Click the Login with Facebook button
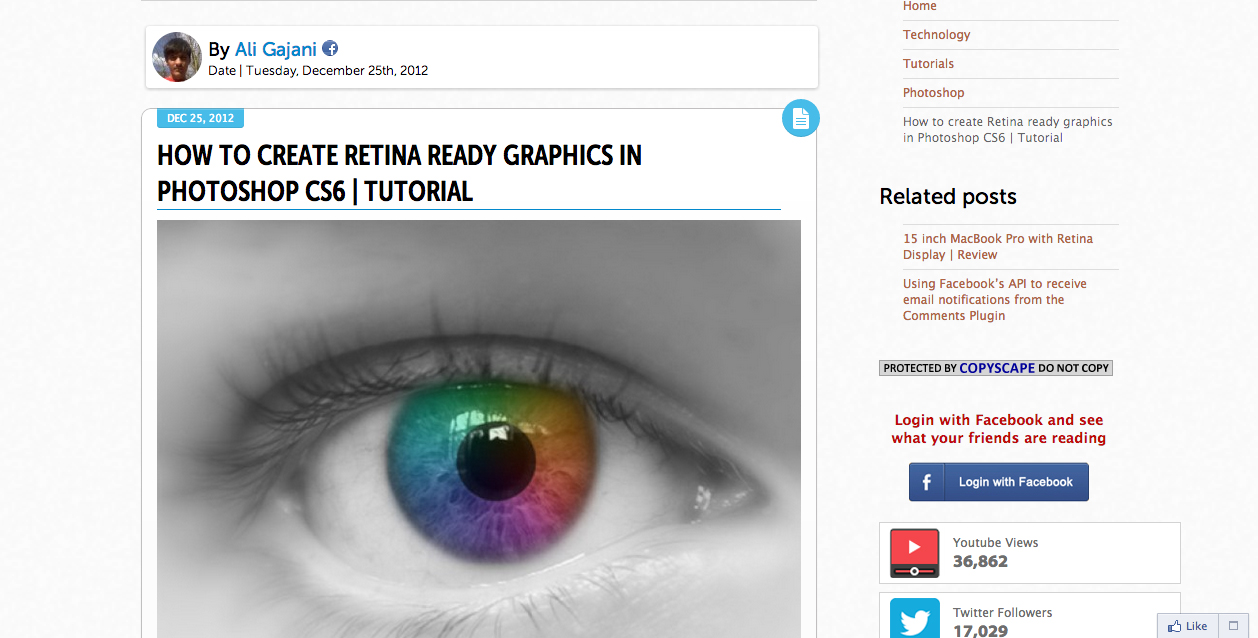The width and height of the screenshot is (1258, 638). pyautogui.click(x=999, y=482)
